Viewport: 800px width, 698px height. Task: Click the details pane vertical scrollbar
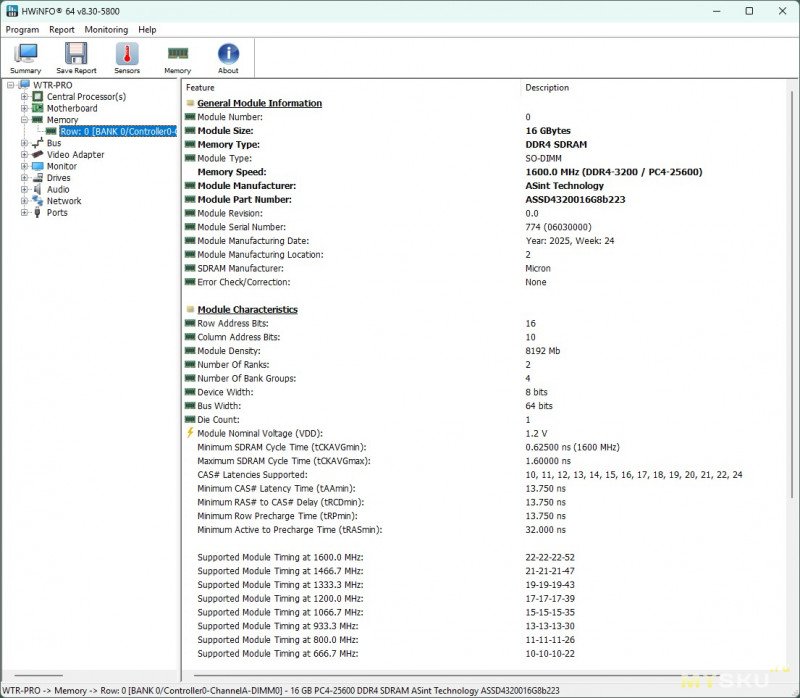pyautogui.click(x=792, y=294)
